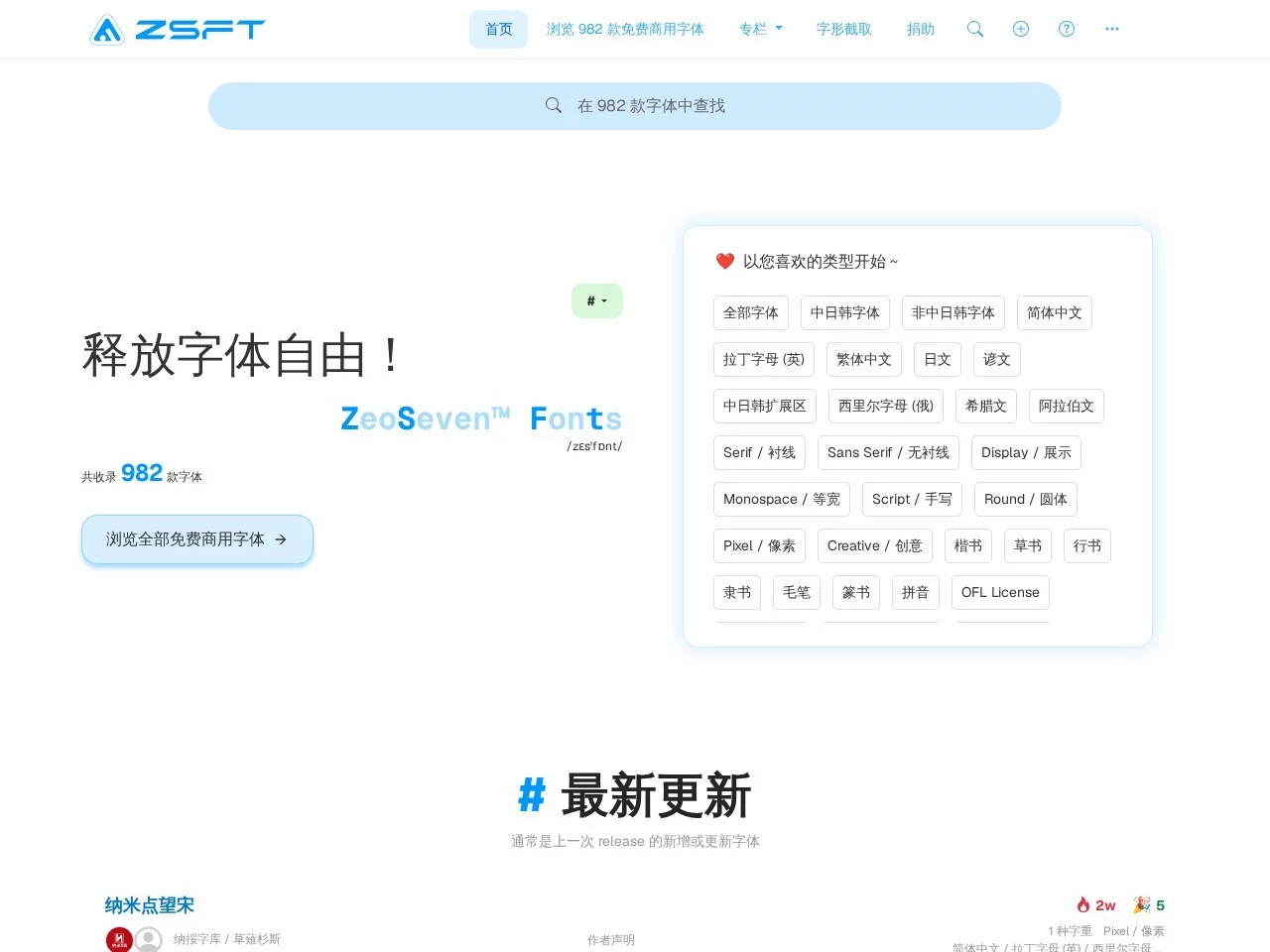The image size is (1270, 952).
Task: Open the green # dropdown button
Action: (x=596, y=301)
